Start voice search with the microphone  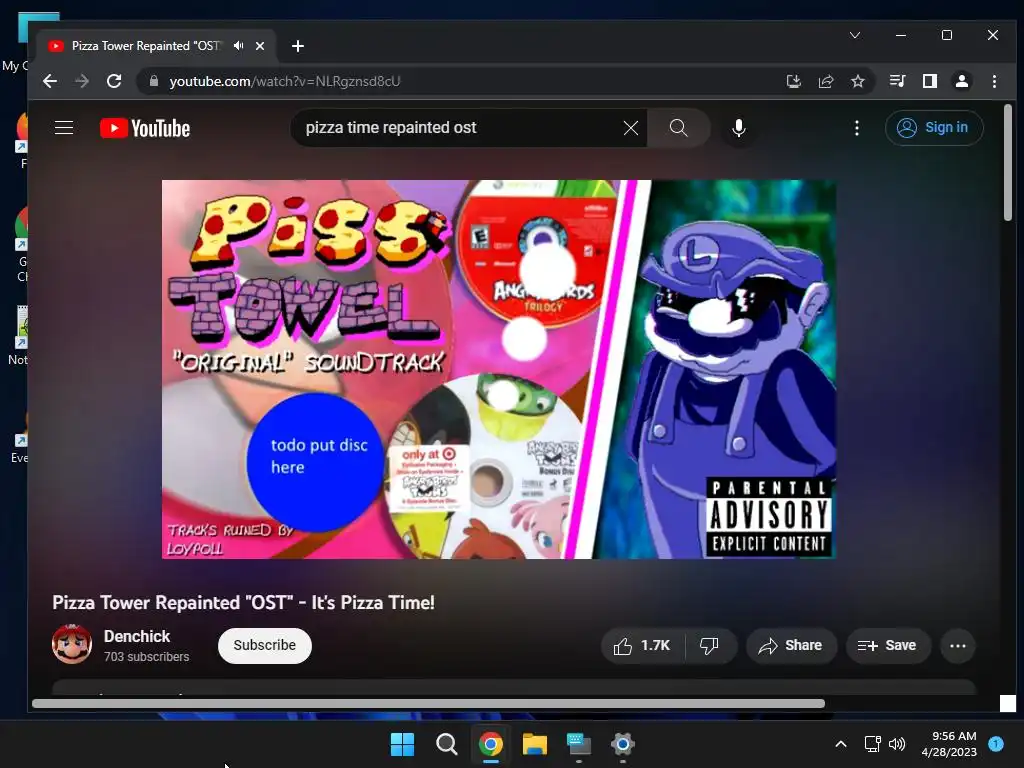point(739,128)
